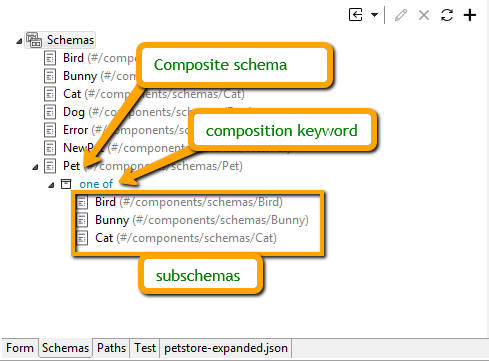Collapse the Pet schema node
The image size is (489, 361).
pyautogui.click(x=35, y=167)
